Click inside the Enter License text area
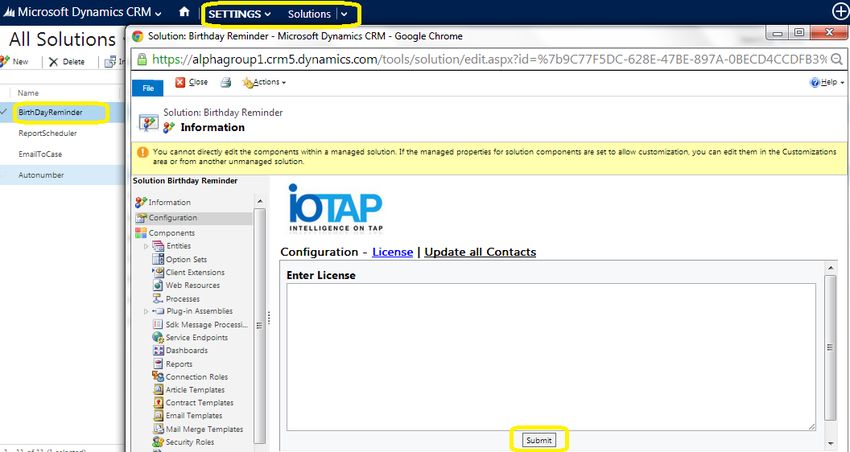This screenshot has width=850, height=452. pos(551,357)
